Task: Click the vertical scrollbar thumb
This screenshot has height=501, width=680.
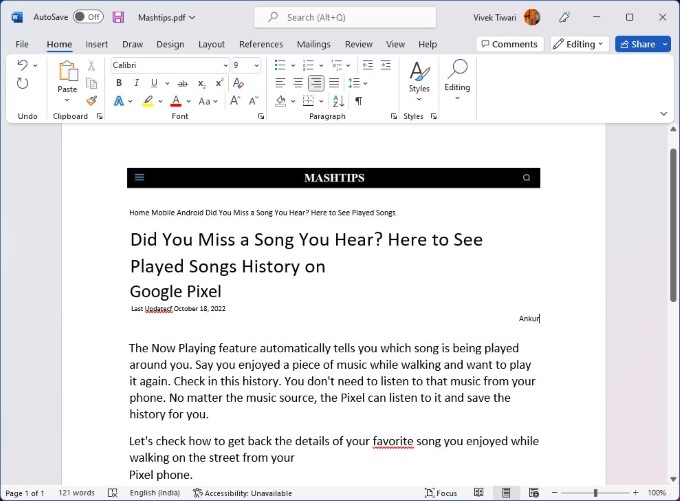Action: pyautogui.click(x=673, y=225)
